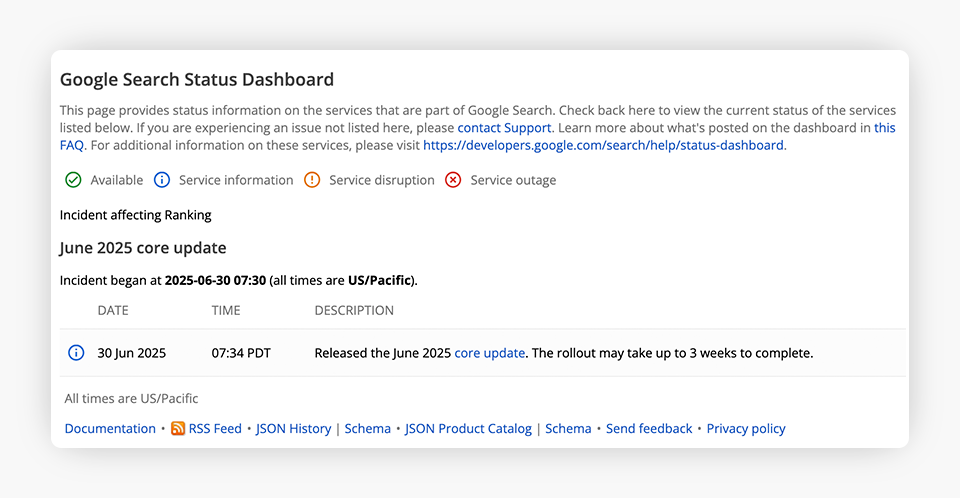Open the core update link

[489, 353]
